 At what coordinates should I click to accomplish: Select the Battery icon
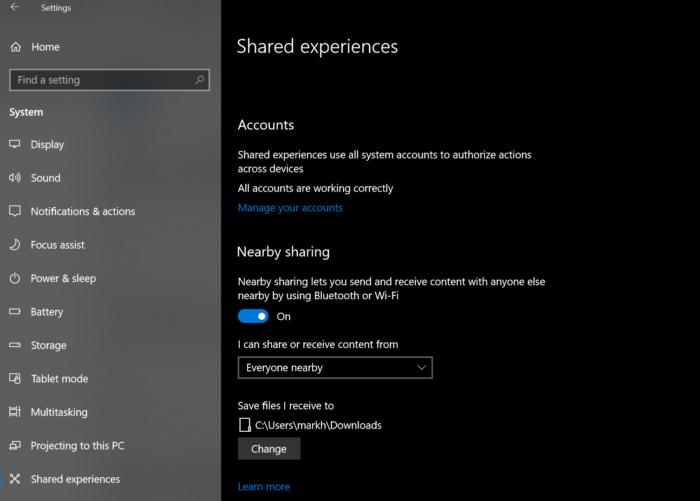[x=15, y=311]
